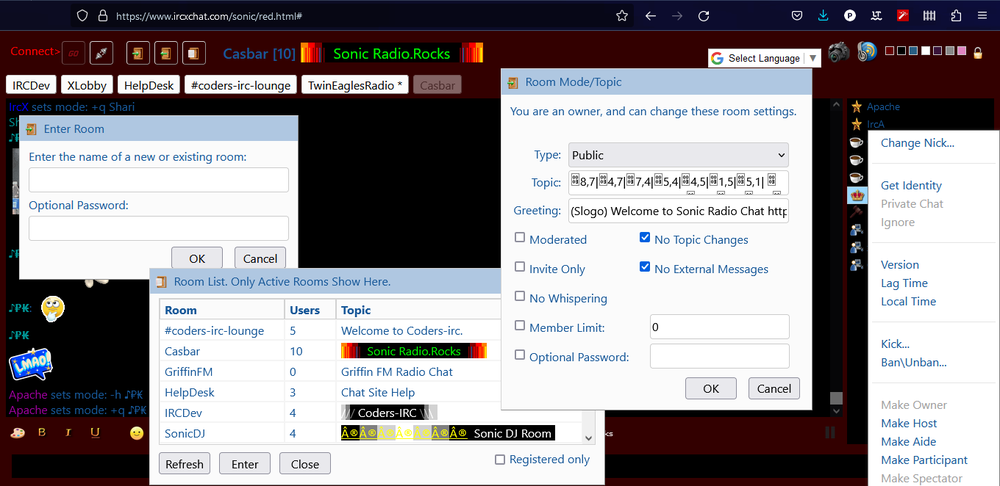The image size is (1000, 486).
Task: Toggle underline text formatting
Action: [95, 433]
